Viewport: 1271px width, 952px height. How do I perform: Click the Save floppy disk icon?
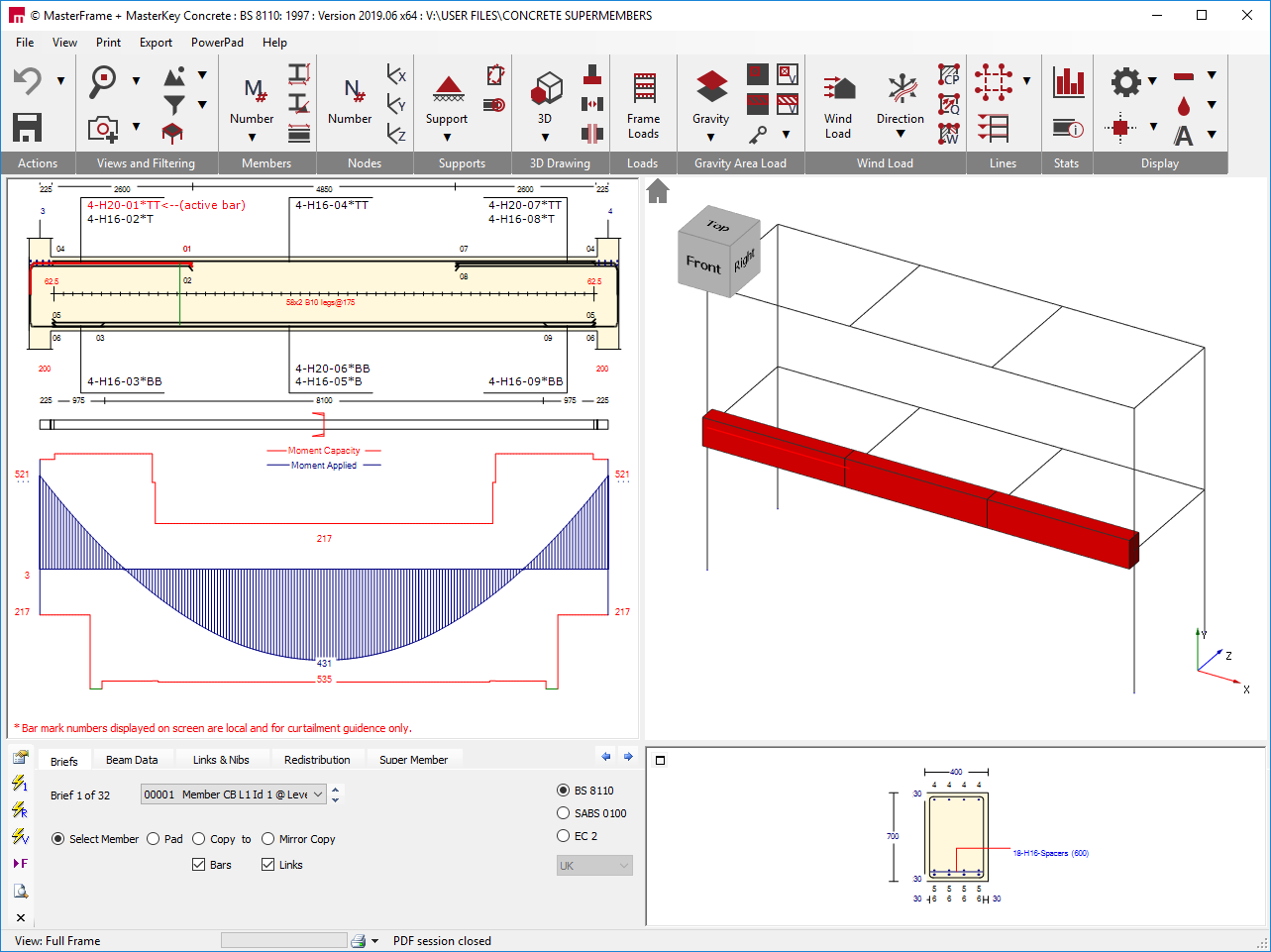click(x=28, y=127)
